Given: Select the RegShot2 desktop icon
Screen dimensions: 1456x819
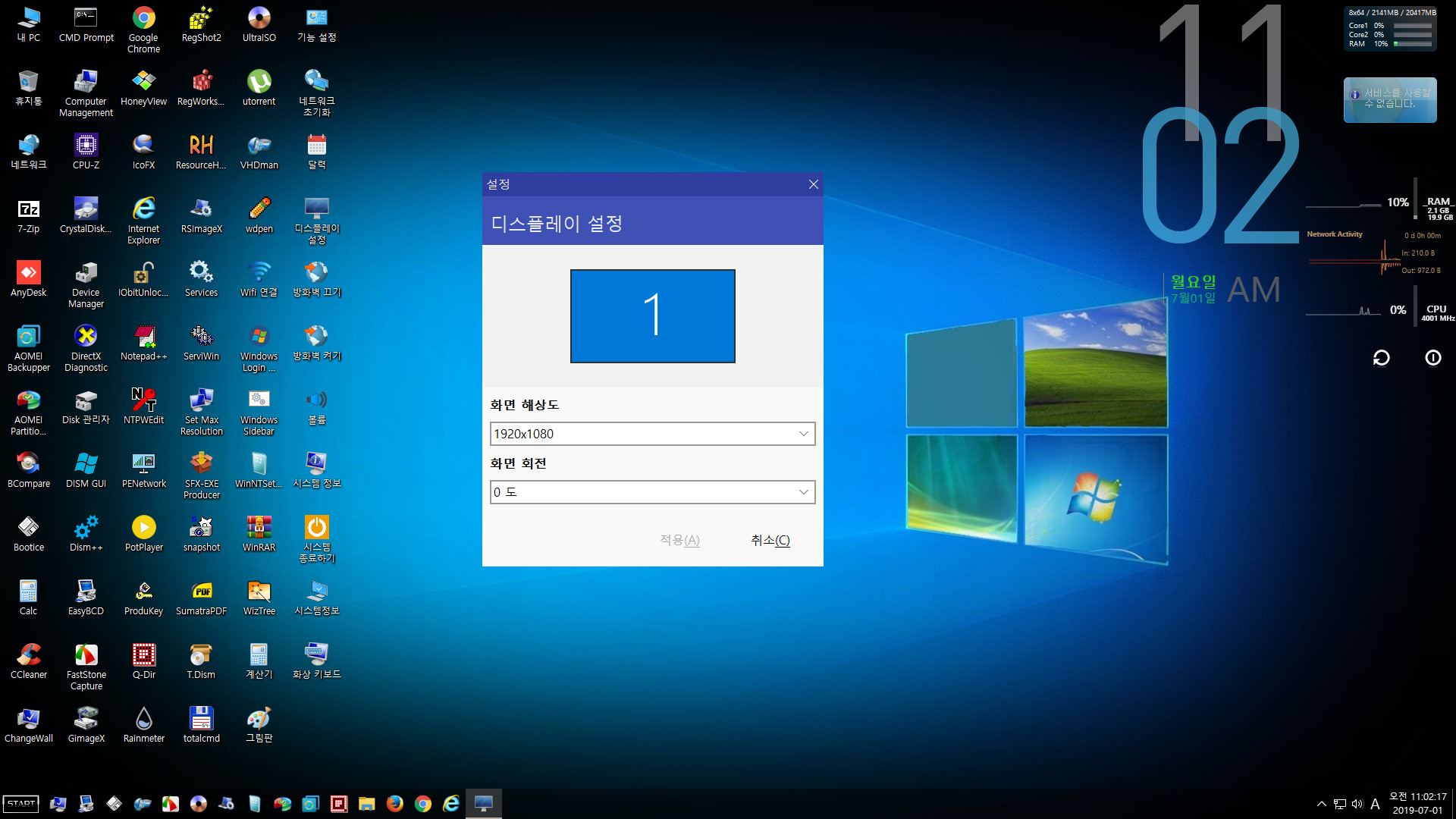Looking at the screenshot, I should [x=202, y=25].
